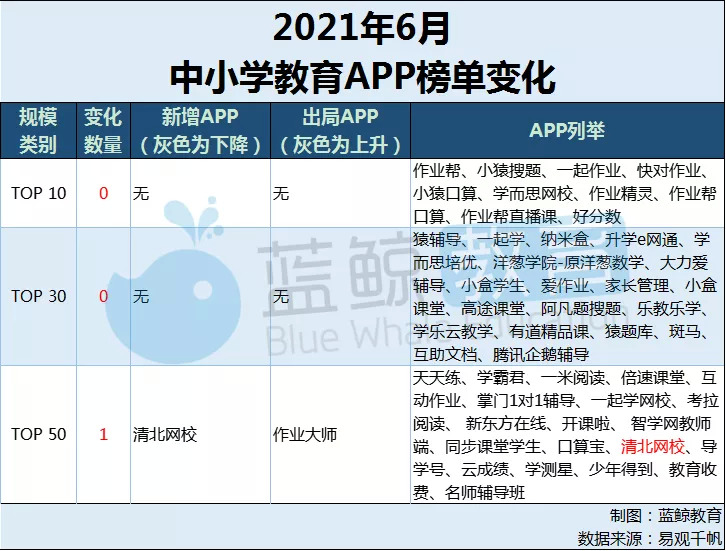Click the red "0" in TOP 10 row
The height and width of the screenshot is (551, 726).
[x=103, y=193]
